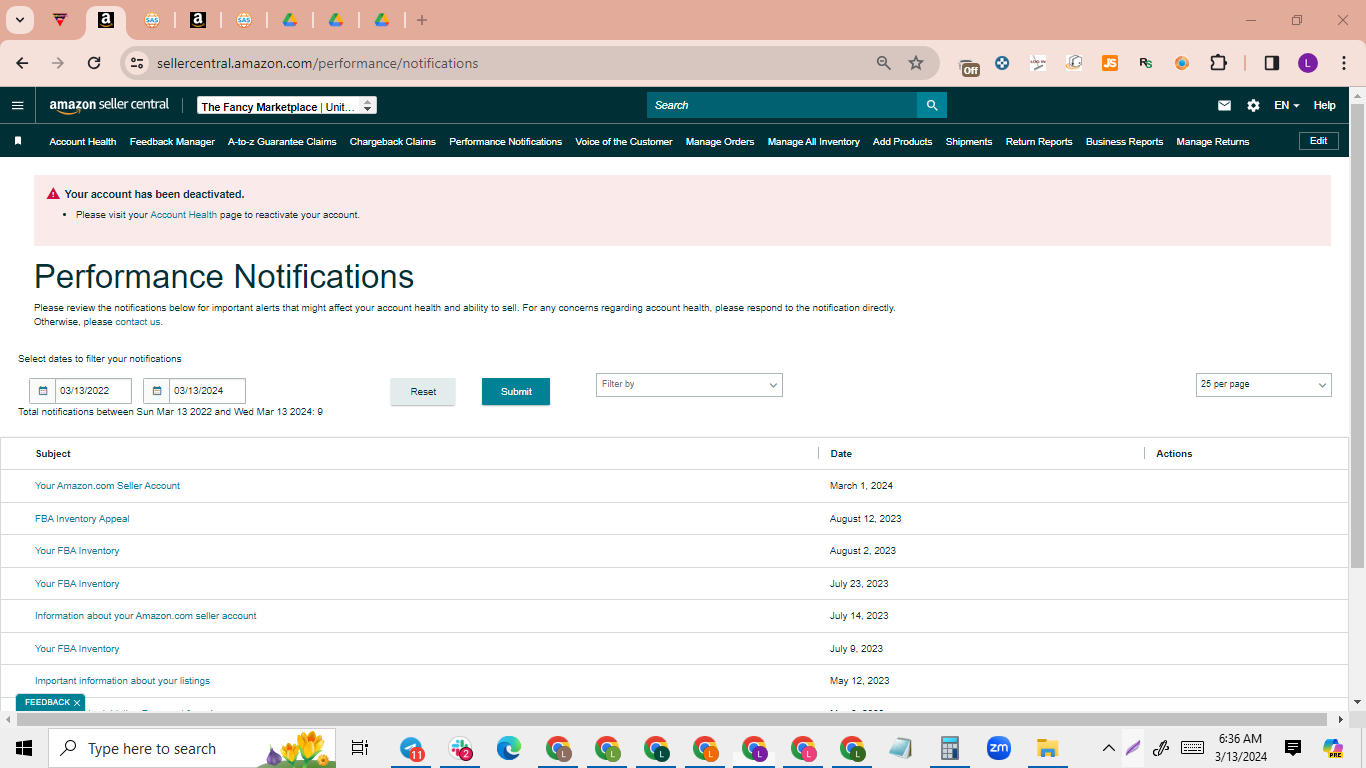Open the Seller Central hamburger menu
1366x768 pixels.
click(17, 105)
